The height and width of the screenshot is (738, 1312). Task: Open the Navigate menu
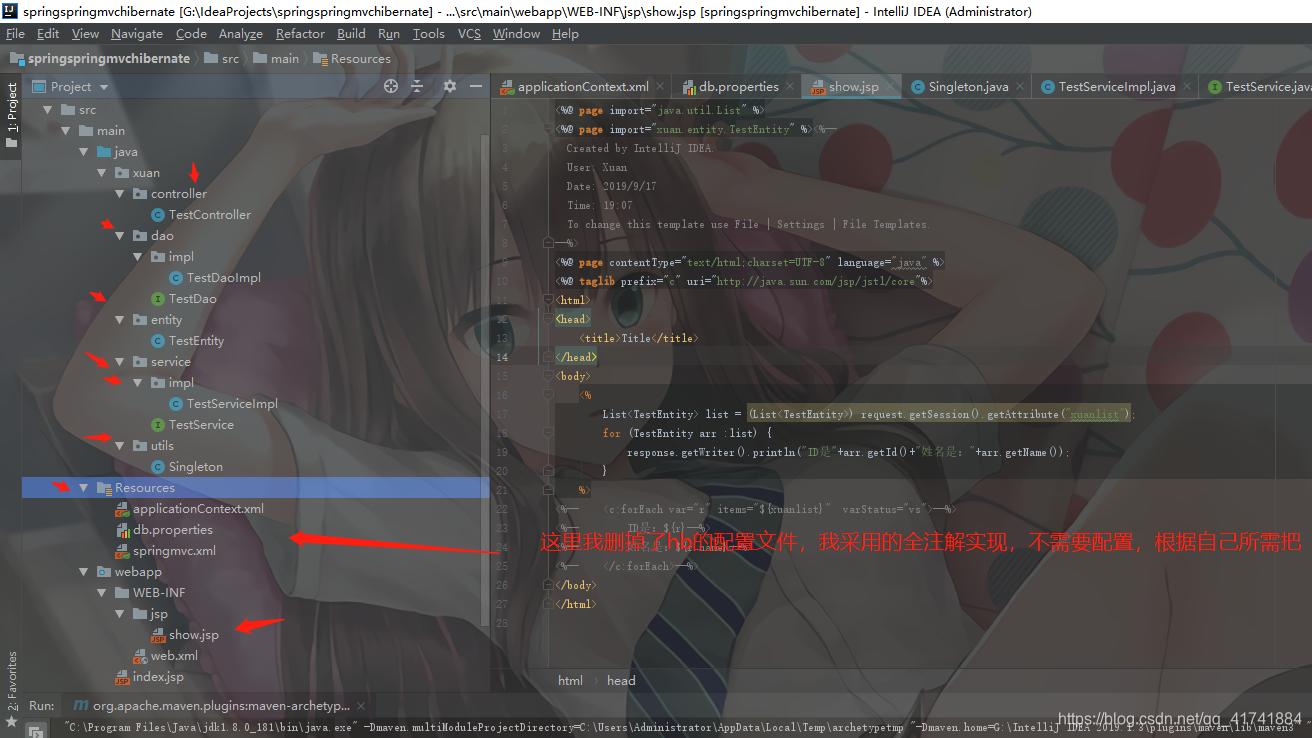coord(136,33)
